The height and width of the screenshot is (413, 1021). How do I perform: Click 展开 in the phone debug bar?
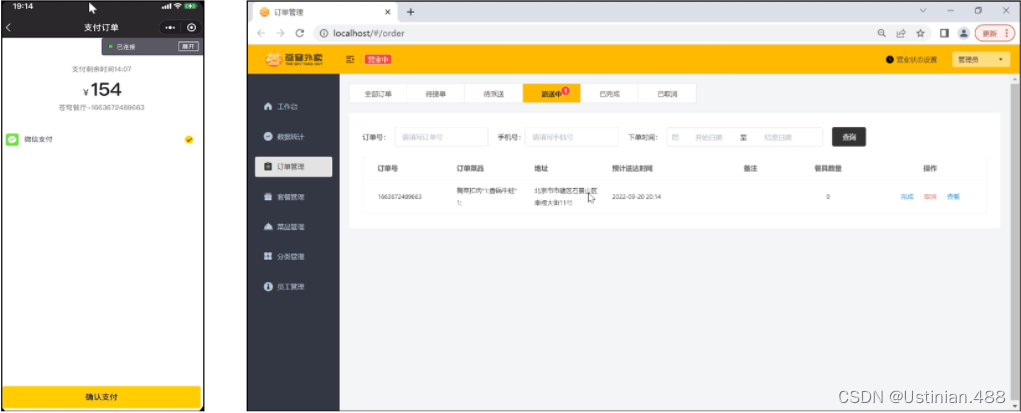click(188, 46)
